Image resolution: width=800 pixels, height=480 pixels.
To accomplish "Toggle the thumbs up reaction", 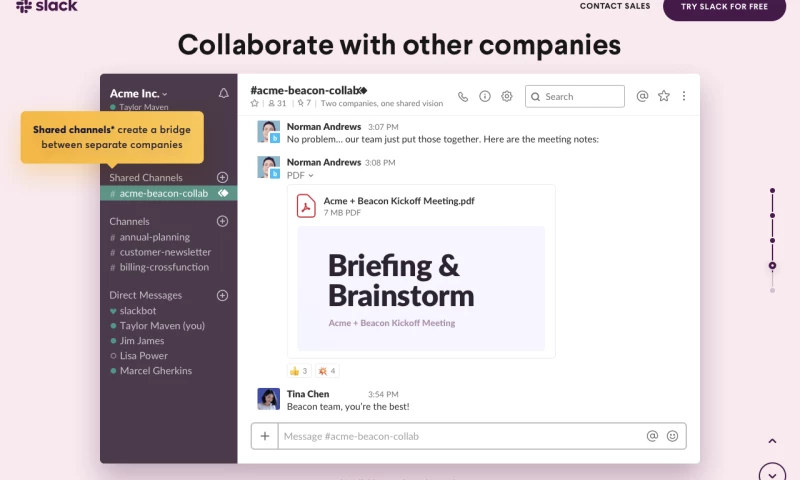I will pyautogui.click(x=298, y=371).
